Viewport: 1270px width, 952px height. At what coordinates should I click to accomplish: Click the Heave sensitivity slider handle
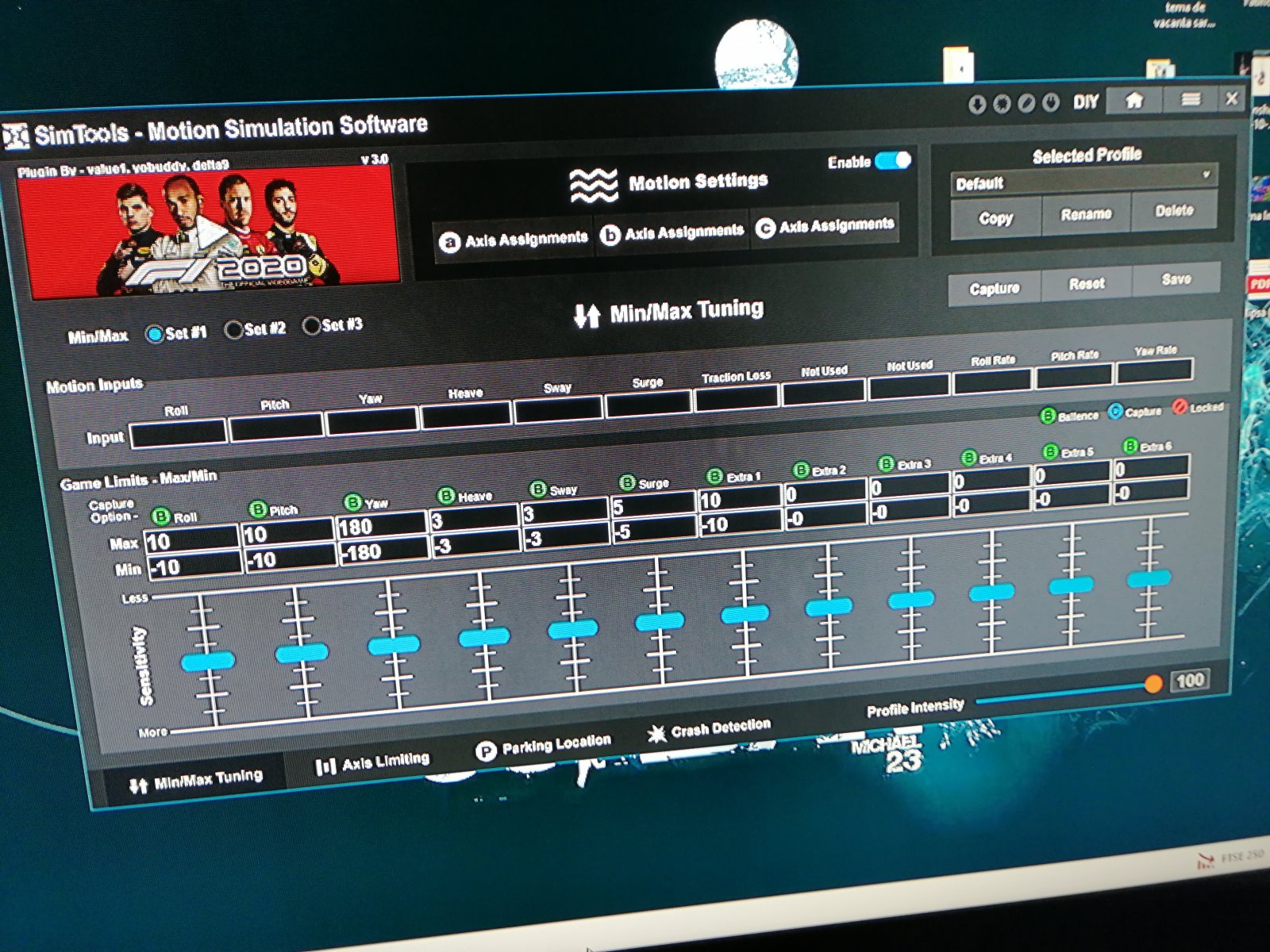pos(484,636)
